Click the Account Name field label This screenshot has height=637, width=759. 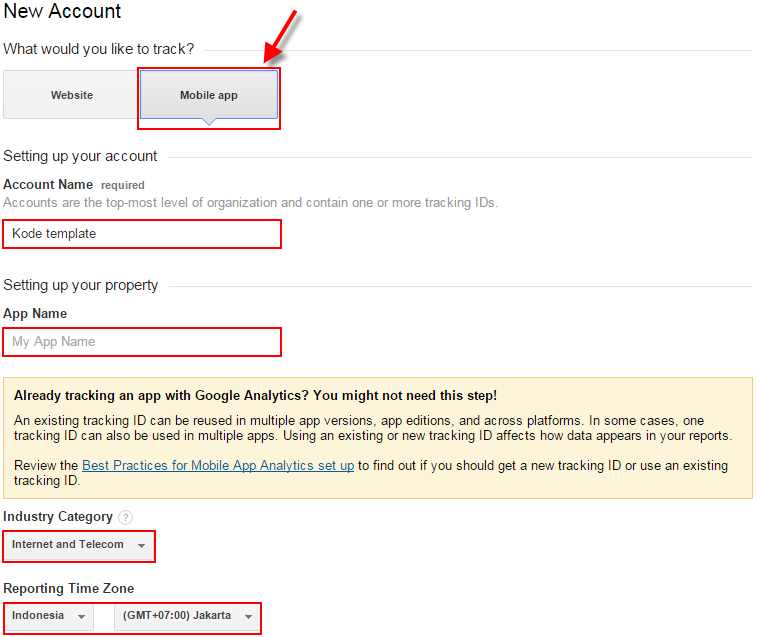point(48,185)
